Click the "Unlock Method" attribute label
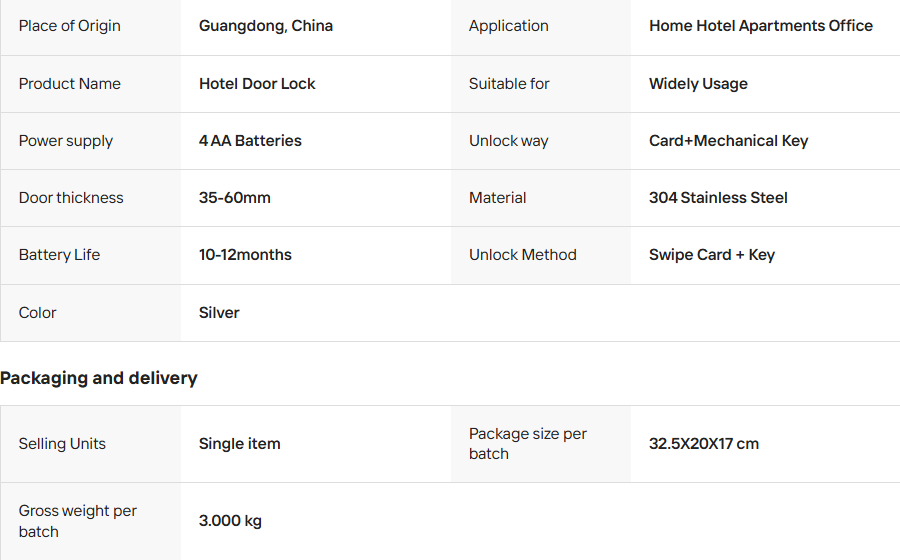This screenshot has height=560, width=900. (x=522, y=255)
